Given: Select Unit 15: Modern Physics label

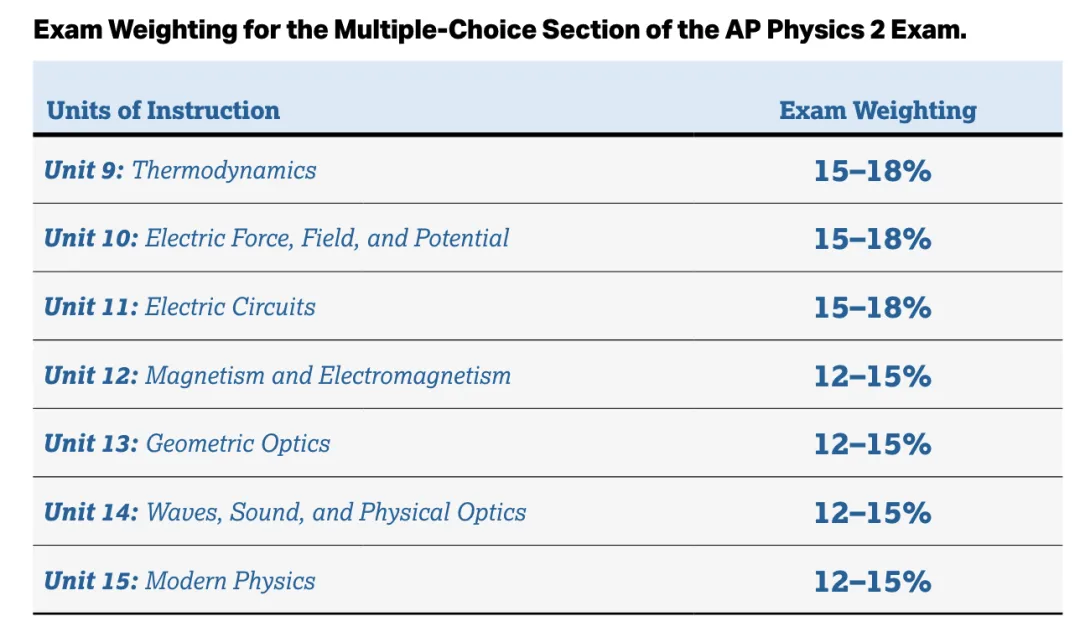Looking at the screenshot, I should (x=180, y=581).
